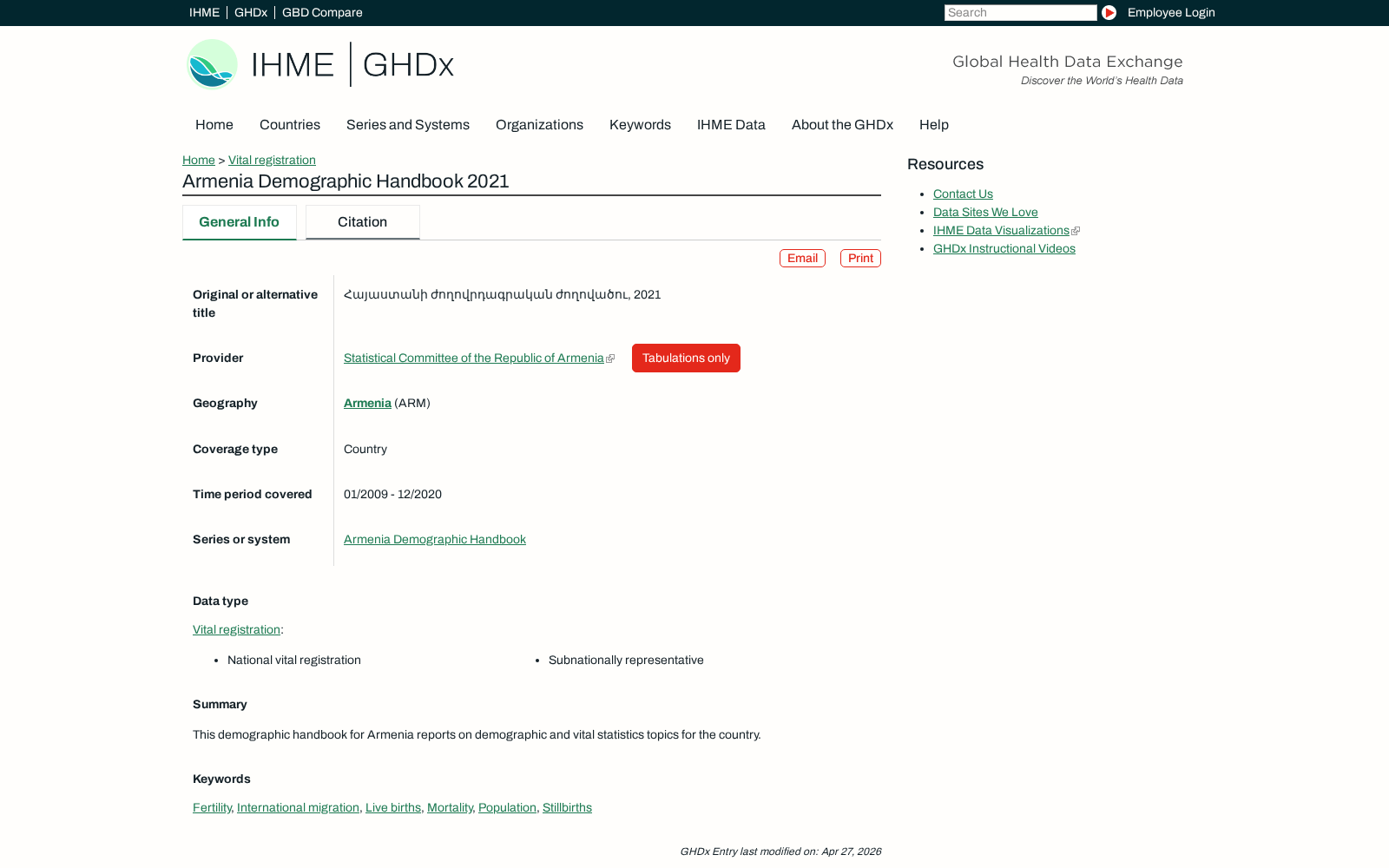Click the Population keyword link
This screenshot has width=1389, height=868.
click(507, 807)
